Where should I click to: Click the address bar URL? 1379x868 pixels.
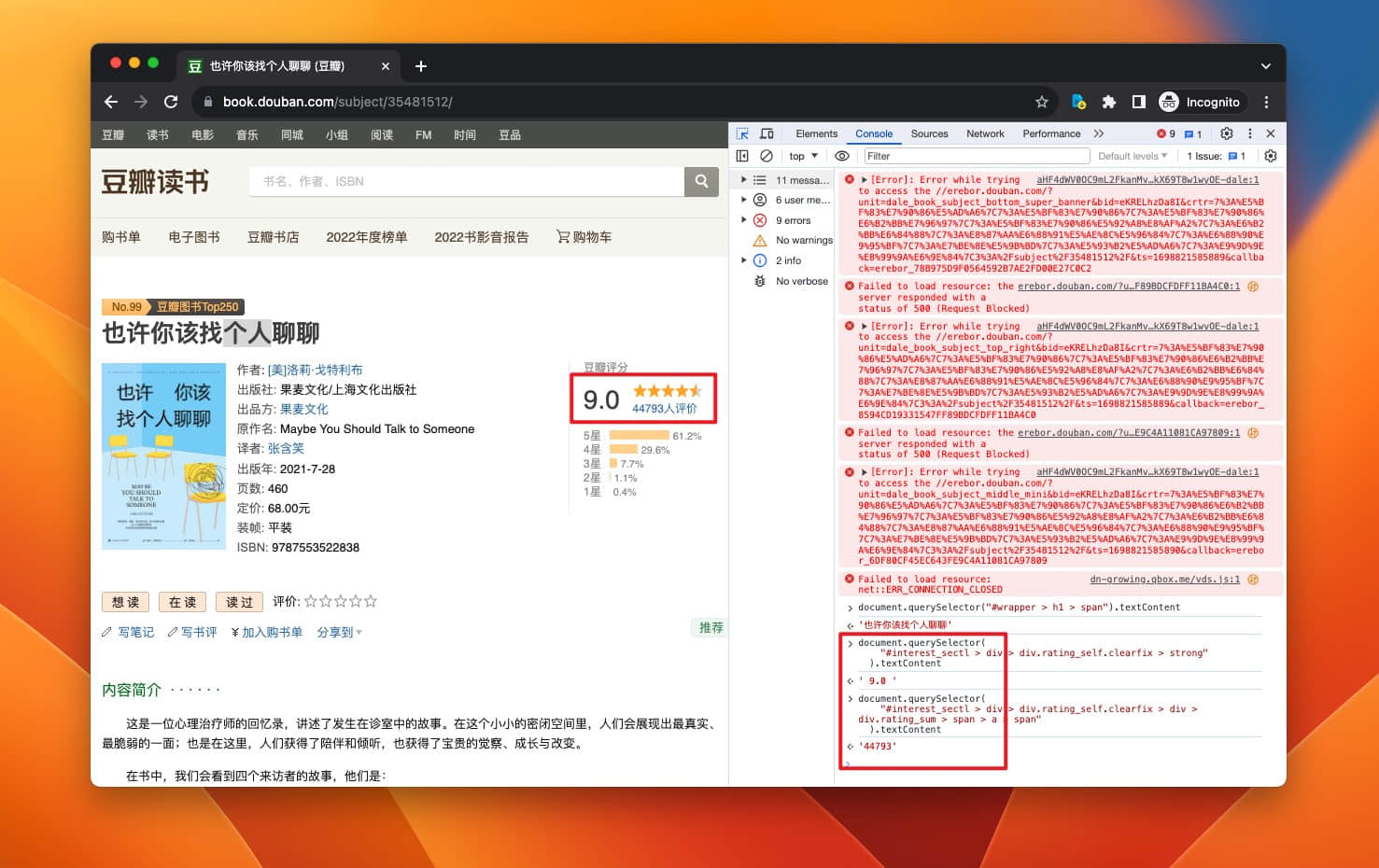tap(338, 102)
